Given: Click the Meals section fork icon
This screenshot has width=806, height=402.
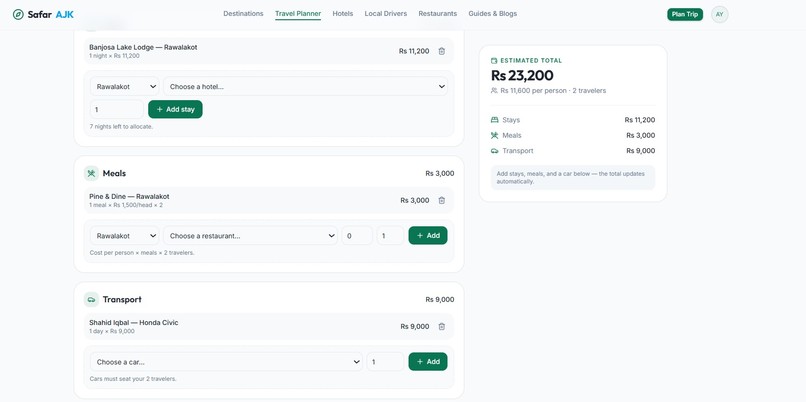Looking at the screenshot, I should tap(91, 173).
